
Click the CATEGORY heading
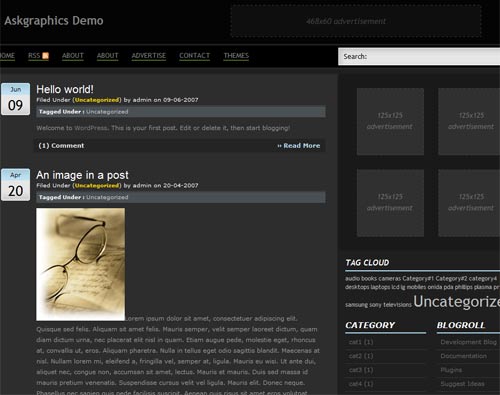(x=370, y=325)
